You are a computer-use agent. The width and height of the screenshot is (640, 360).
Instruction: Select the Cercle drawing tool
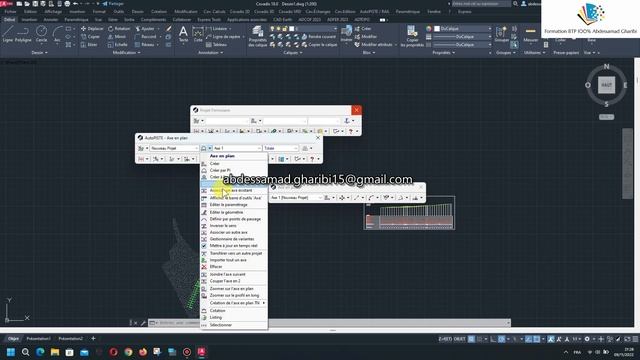point(41,34)
